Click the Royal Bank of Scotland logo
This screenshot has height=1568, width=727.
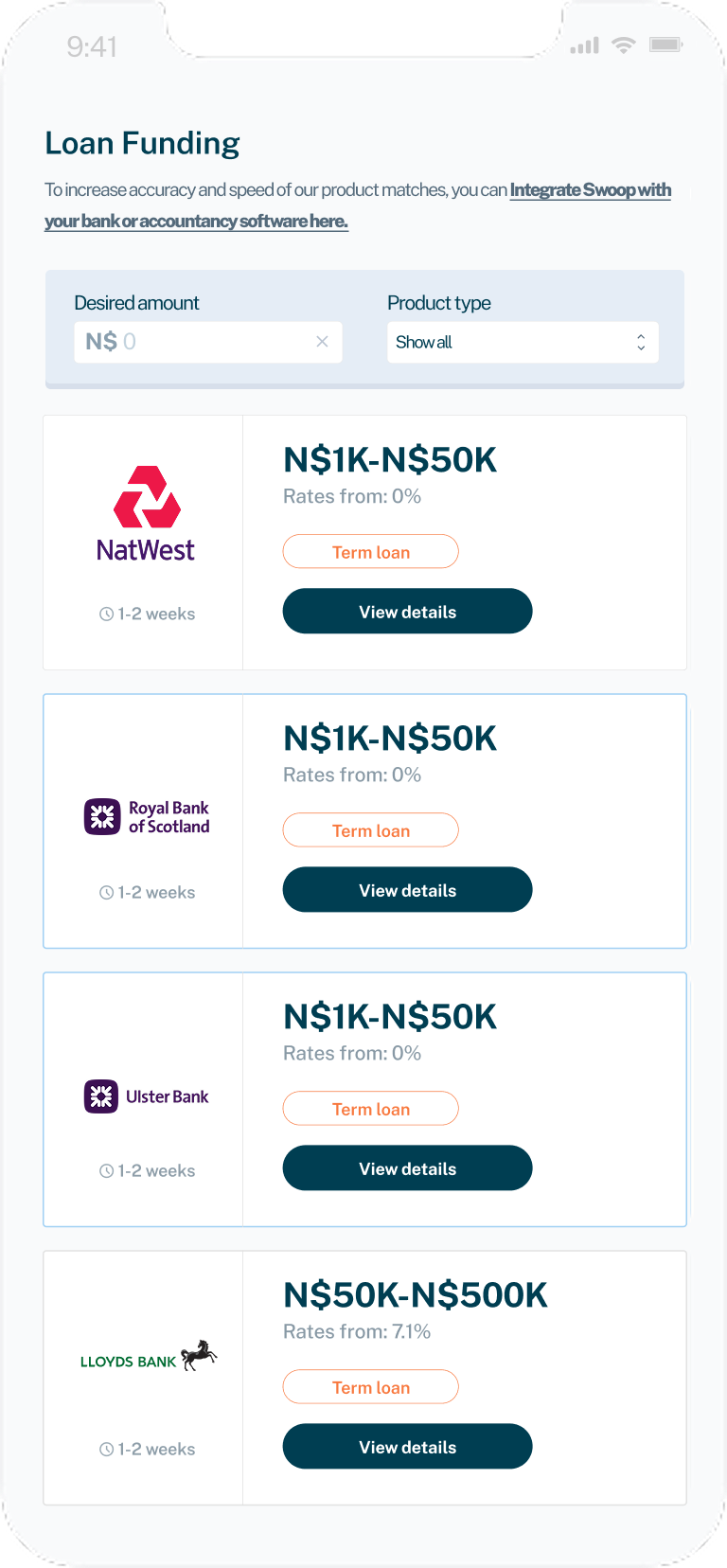click(147, 816)
